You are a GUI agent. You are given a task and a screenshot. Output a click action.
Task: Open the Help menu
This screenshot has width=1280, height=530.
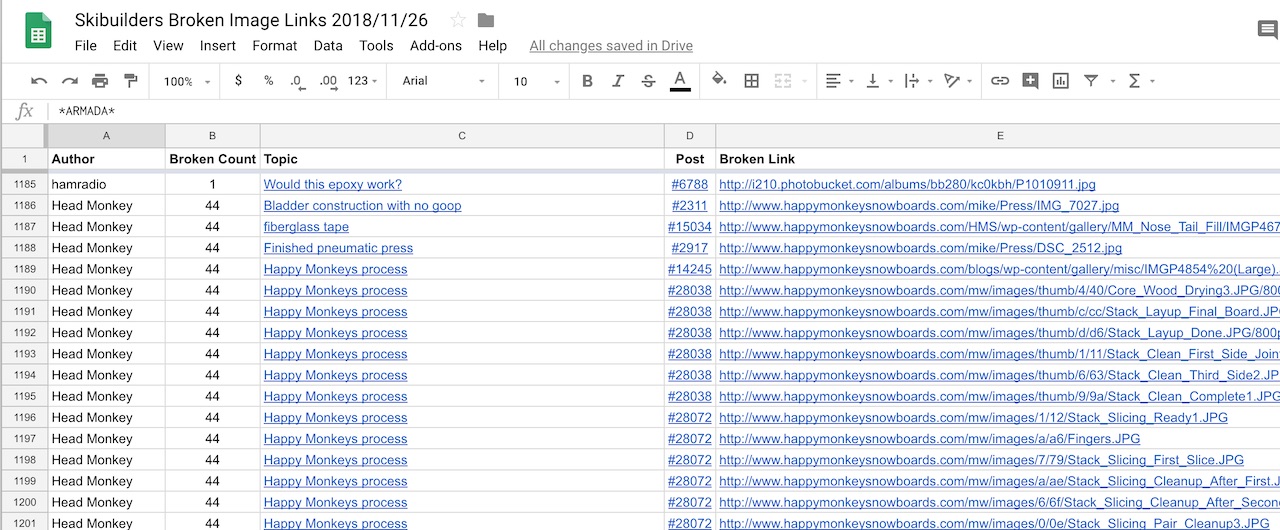[492, 45]
